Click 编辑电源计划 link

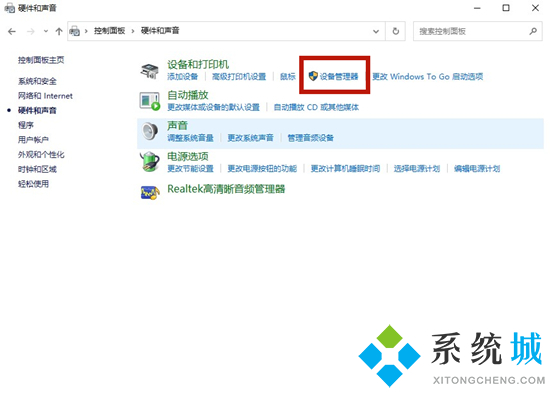point(477,169)
